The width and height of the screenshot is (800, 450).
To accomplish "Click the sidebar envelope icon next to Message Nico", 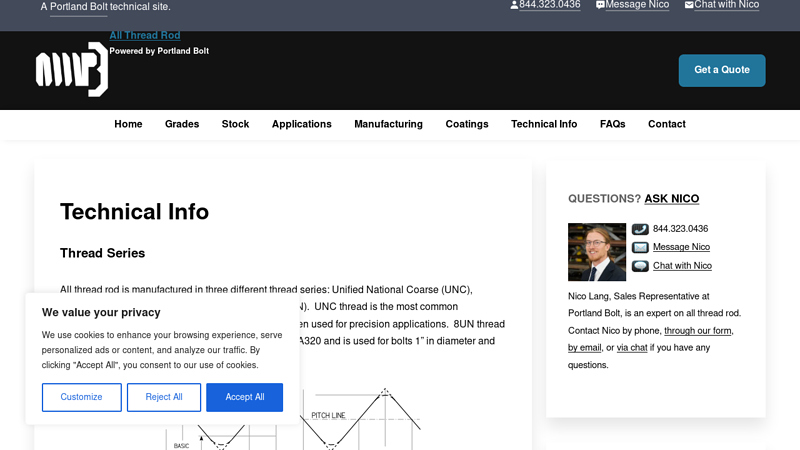I will point(640,247).
